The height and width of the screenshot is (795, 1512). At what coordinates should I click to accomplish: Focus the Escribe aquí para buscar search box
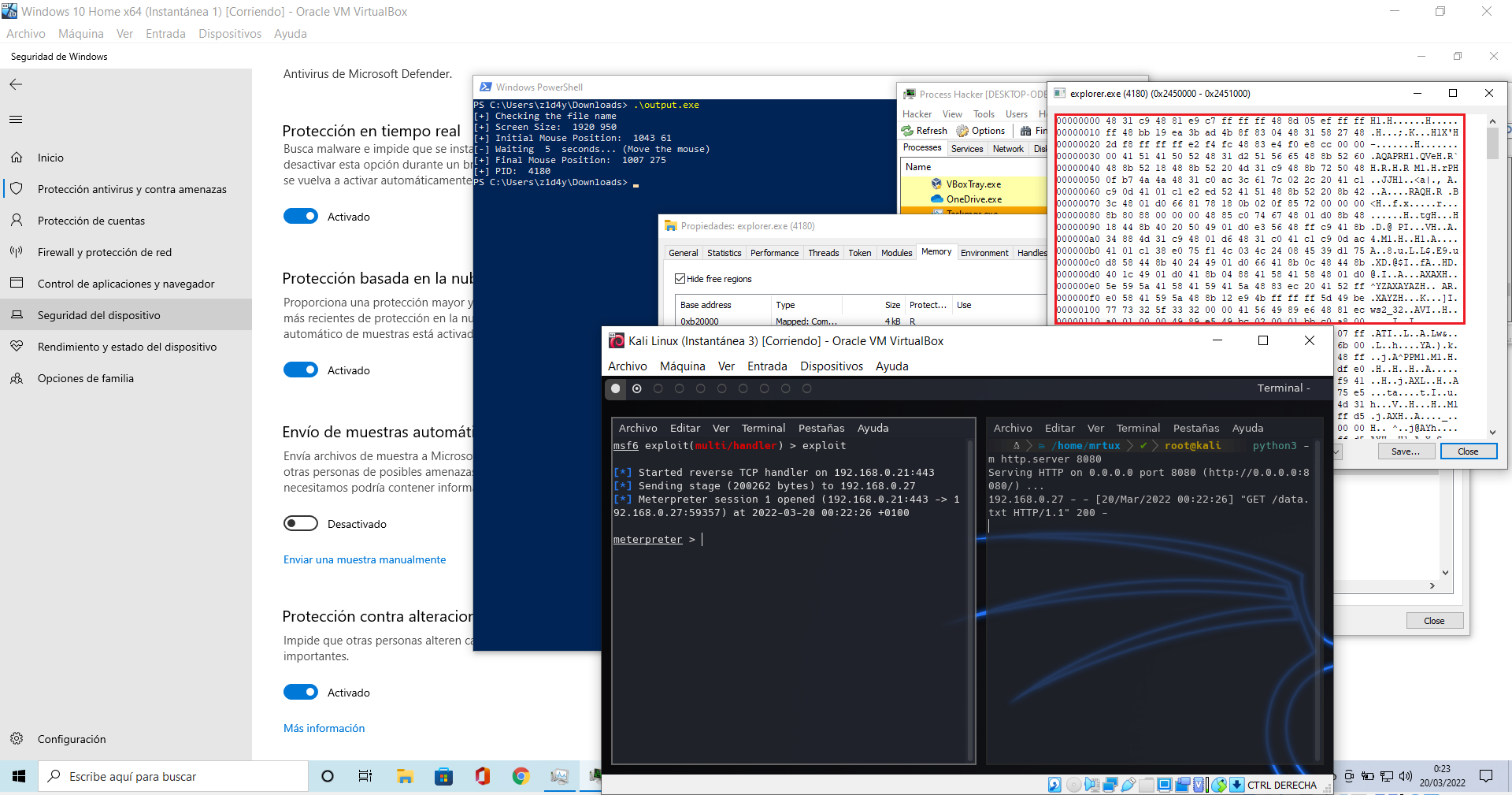click(x=173, y=777)
